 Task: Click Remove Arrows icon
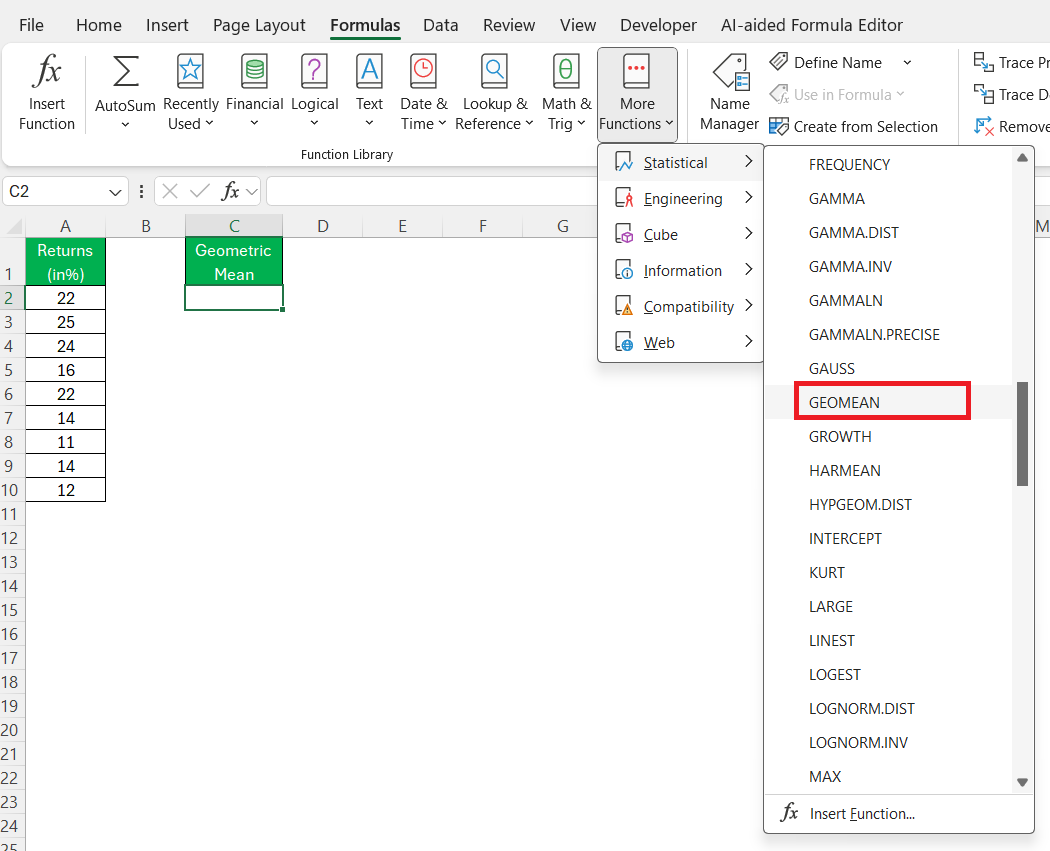point(983,126)
